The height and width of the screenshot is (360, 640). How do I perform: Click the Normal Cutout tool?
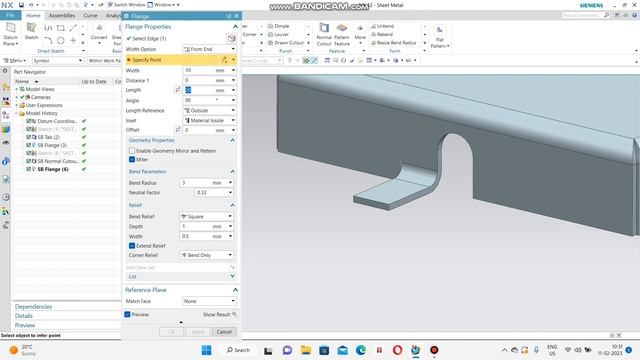pyautogui.click(x=324, y=34)
